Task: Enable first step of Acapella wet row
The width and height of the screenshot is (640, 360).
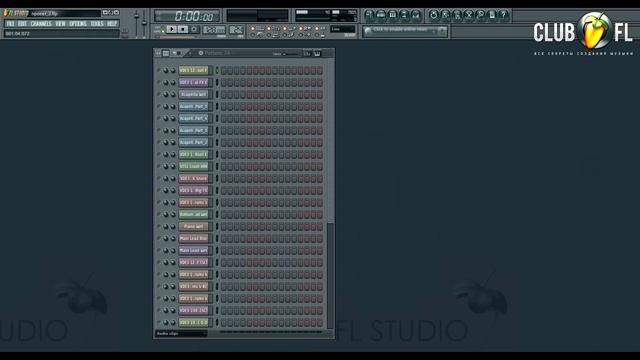Action: (224, 94)
